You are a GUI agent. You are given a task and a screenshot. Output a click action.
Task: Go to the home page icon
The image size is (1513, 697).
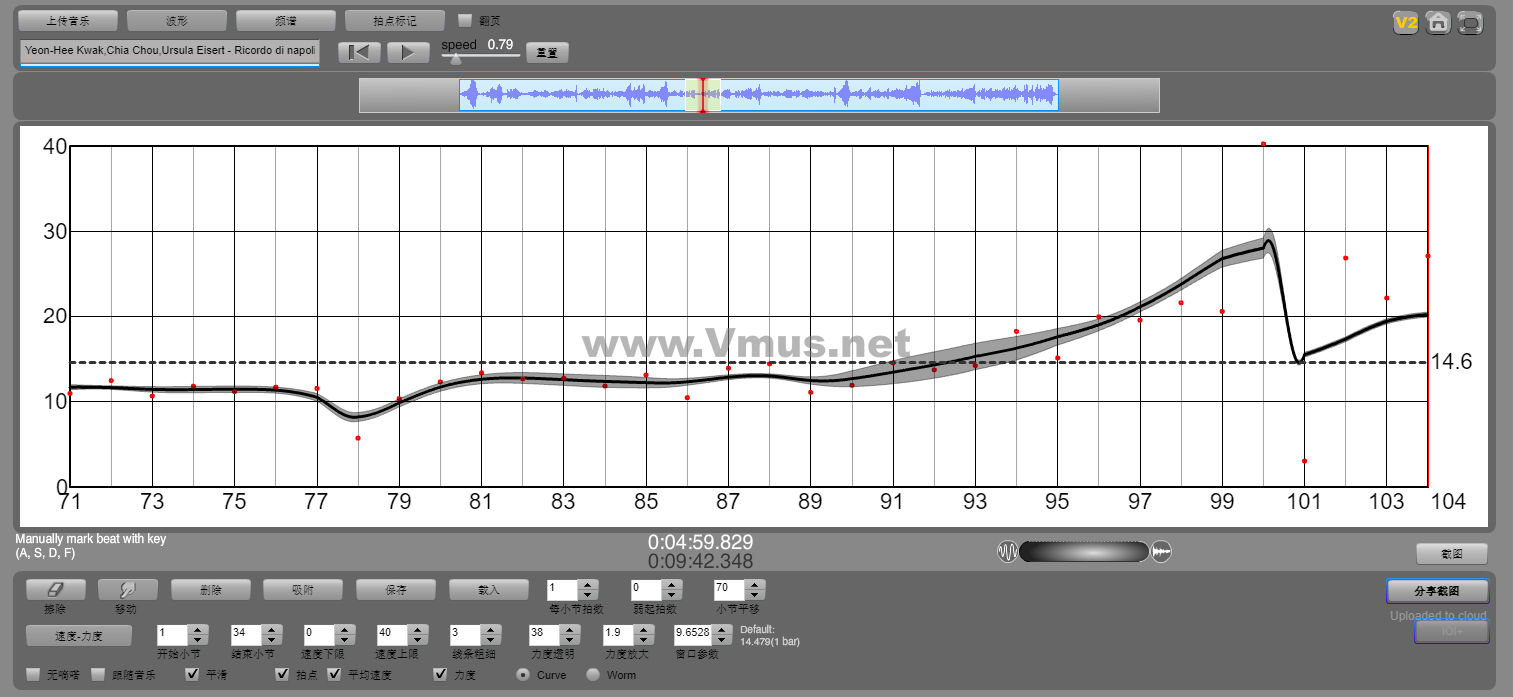click(x=1438, y=22)
